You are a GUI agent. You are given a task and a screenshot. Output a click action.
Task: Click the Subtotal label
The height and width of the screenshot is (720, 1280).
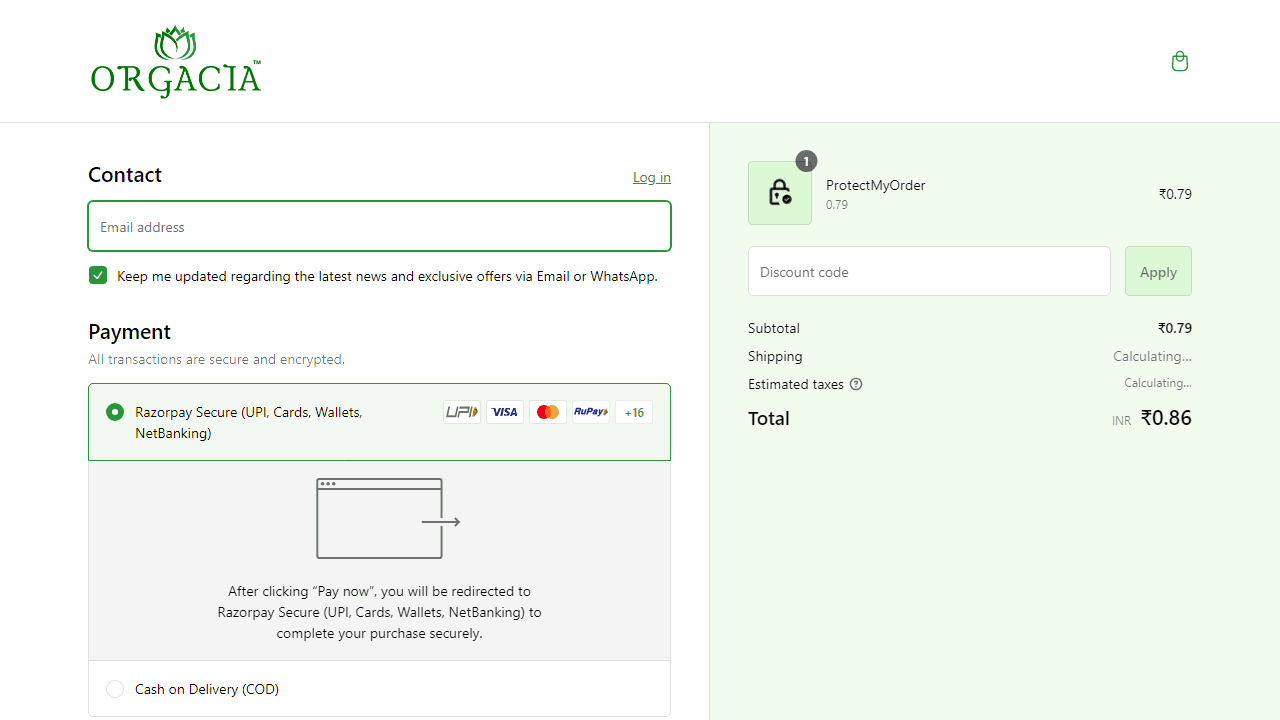coord(774,328)
